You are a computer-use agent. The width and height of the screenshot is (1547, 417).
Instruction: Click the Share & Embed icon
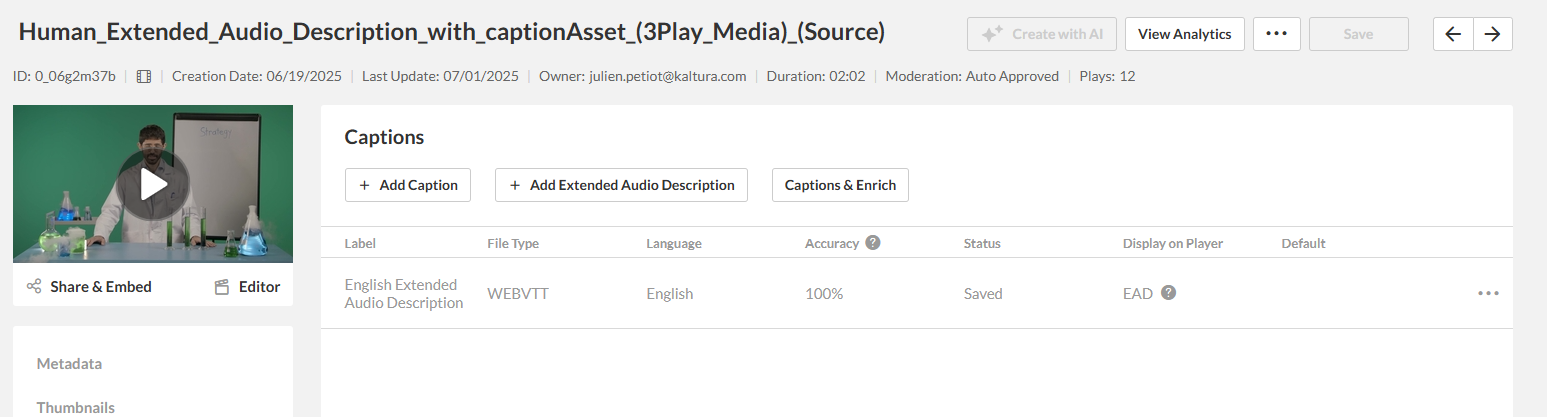coord(34,287)
